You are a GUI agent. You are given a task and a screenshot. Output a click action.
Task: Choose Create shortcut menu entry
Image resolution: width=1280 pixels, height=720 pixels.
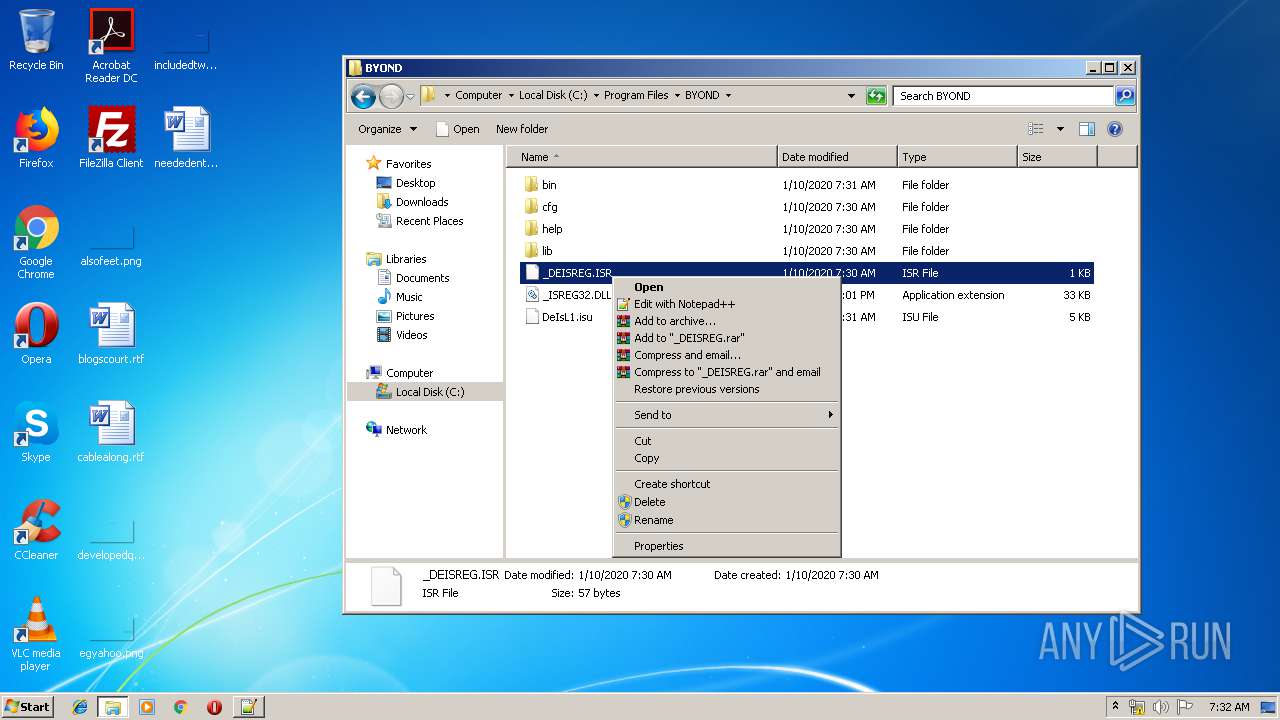726,484
